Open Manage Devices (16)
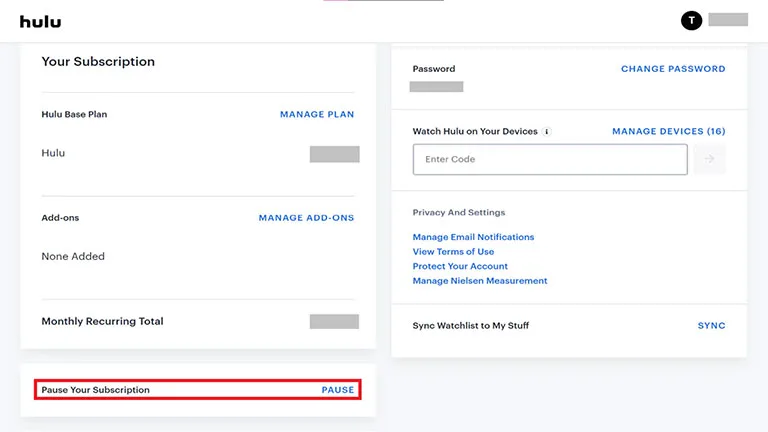The image size is (768, 432). (669, 131)
